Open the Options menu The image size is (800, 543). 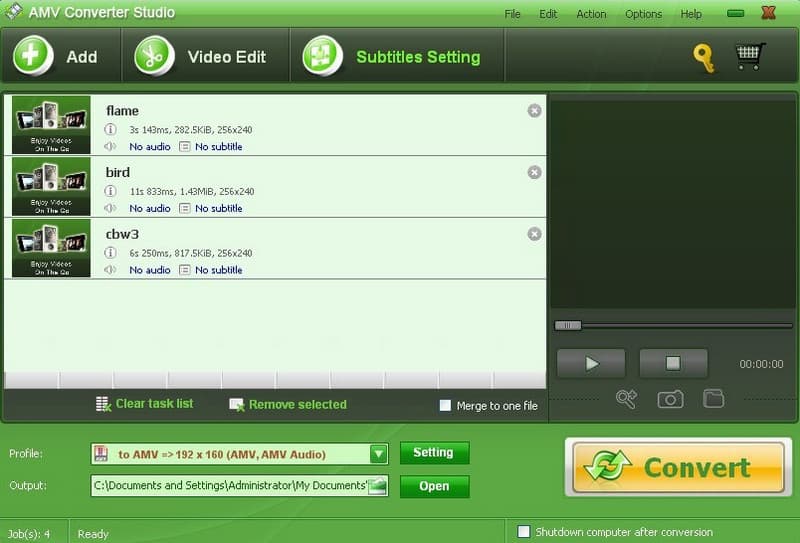click(643, 14)
